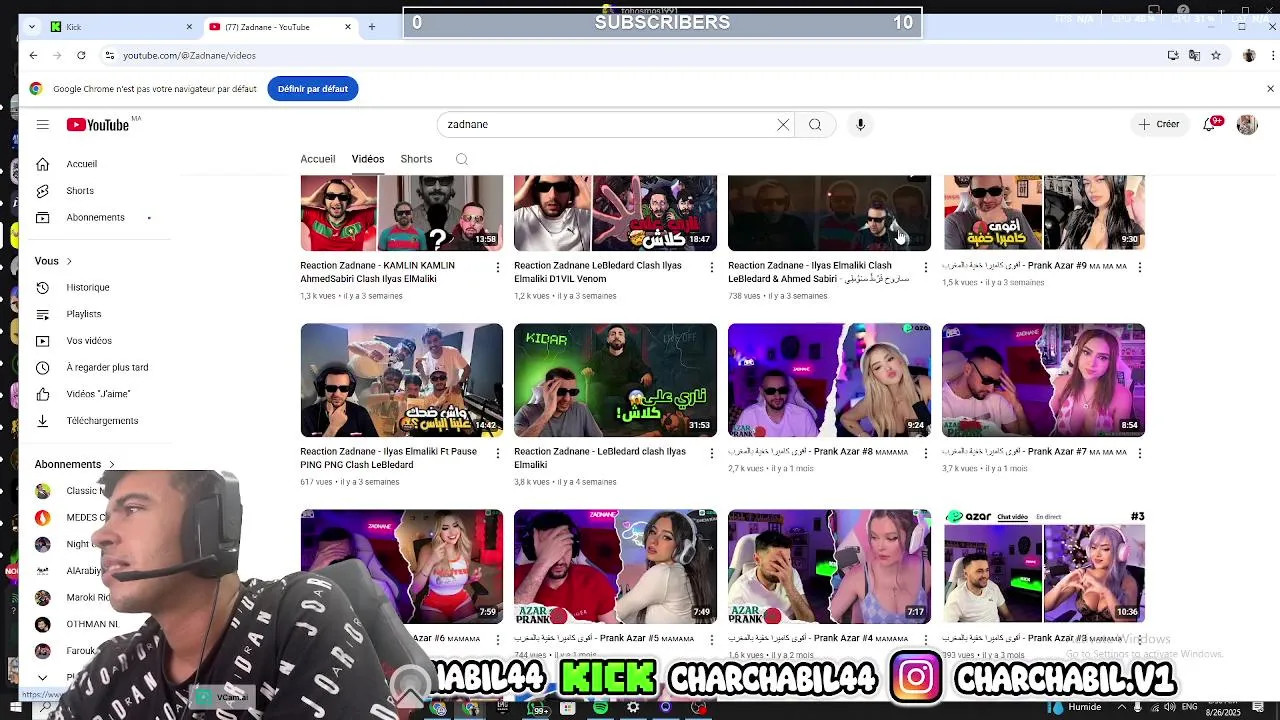Screen dimensions: 1280x720
Task: Open Prank Azar #3 thumbnail
Action: [1043, 566]
